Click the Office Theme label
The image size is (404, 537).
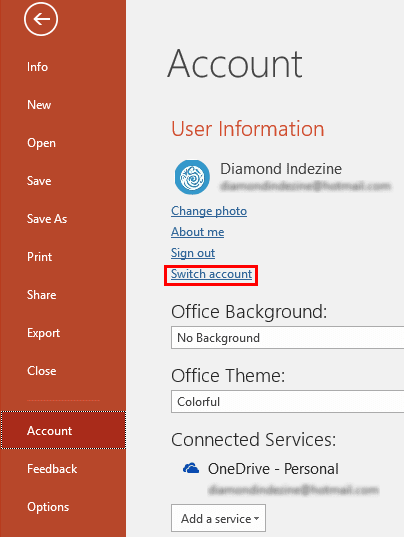pyautogui.click(x=228, y=376)
